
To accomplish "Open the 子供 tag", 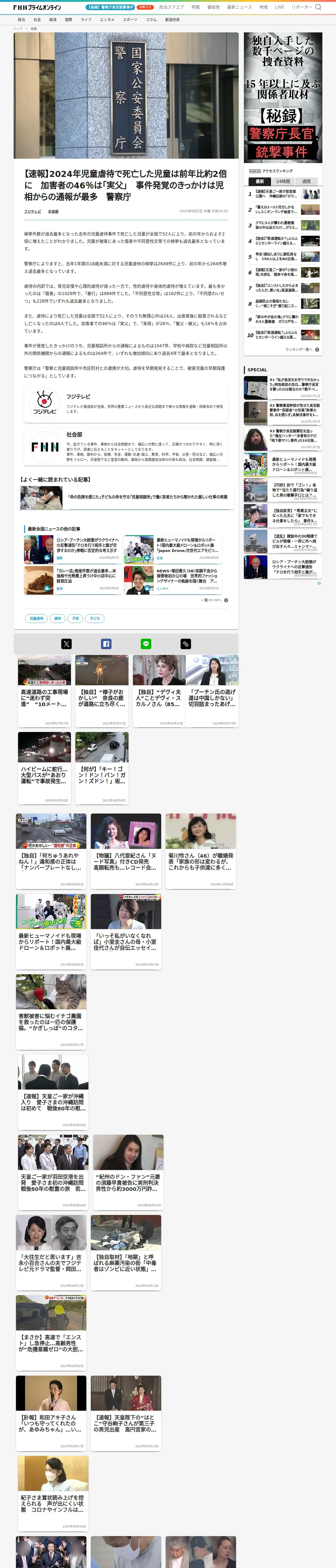I will 75,618.
